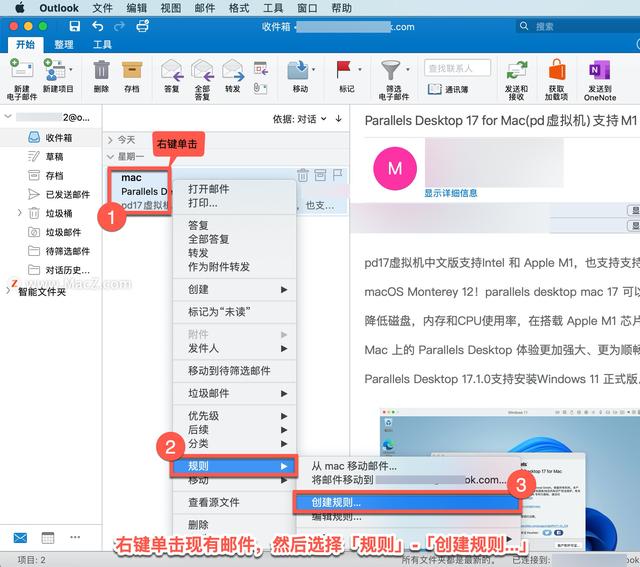Open the 移动 dropdown arrow
Screen dimensions: 640x567
point(313,69)
